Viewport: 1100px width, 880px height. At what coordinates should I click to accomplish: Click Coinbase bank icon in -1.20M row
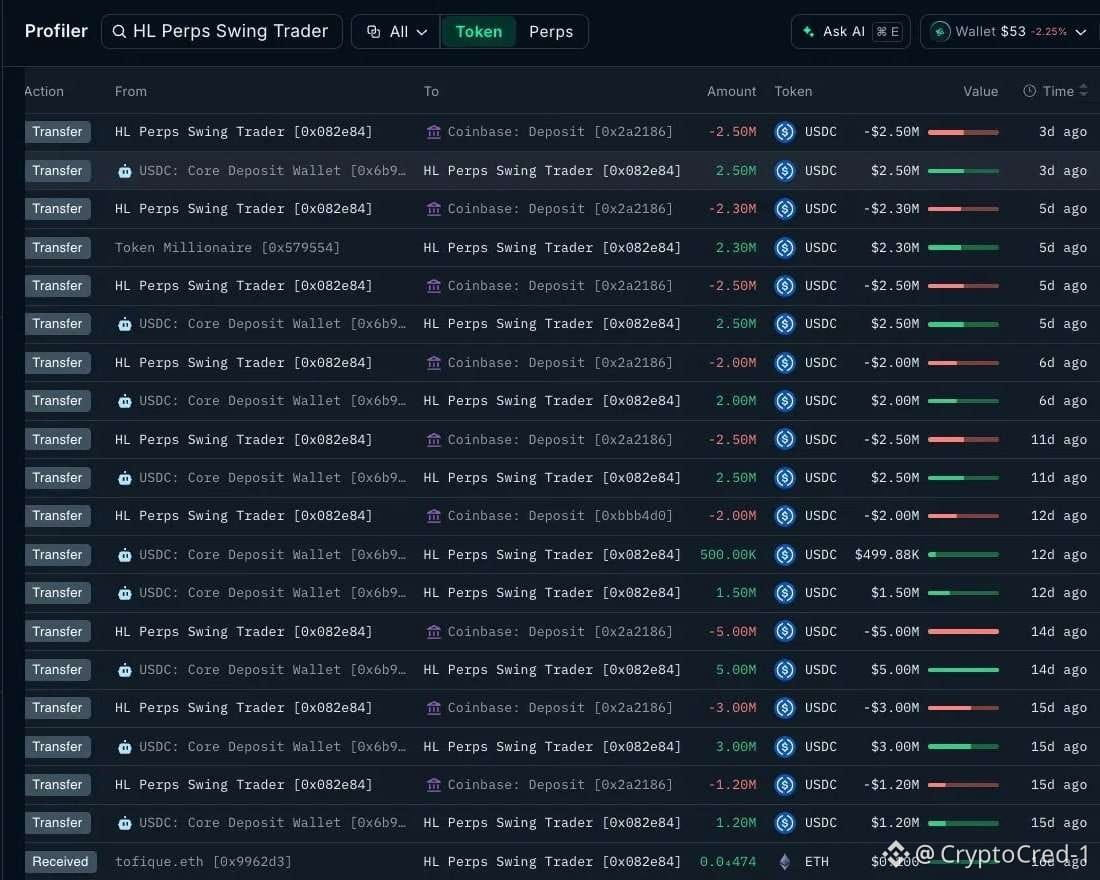tap(434, 785)
